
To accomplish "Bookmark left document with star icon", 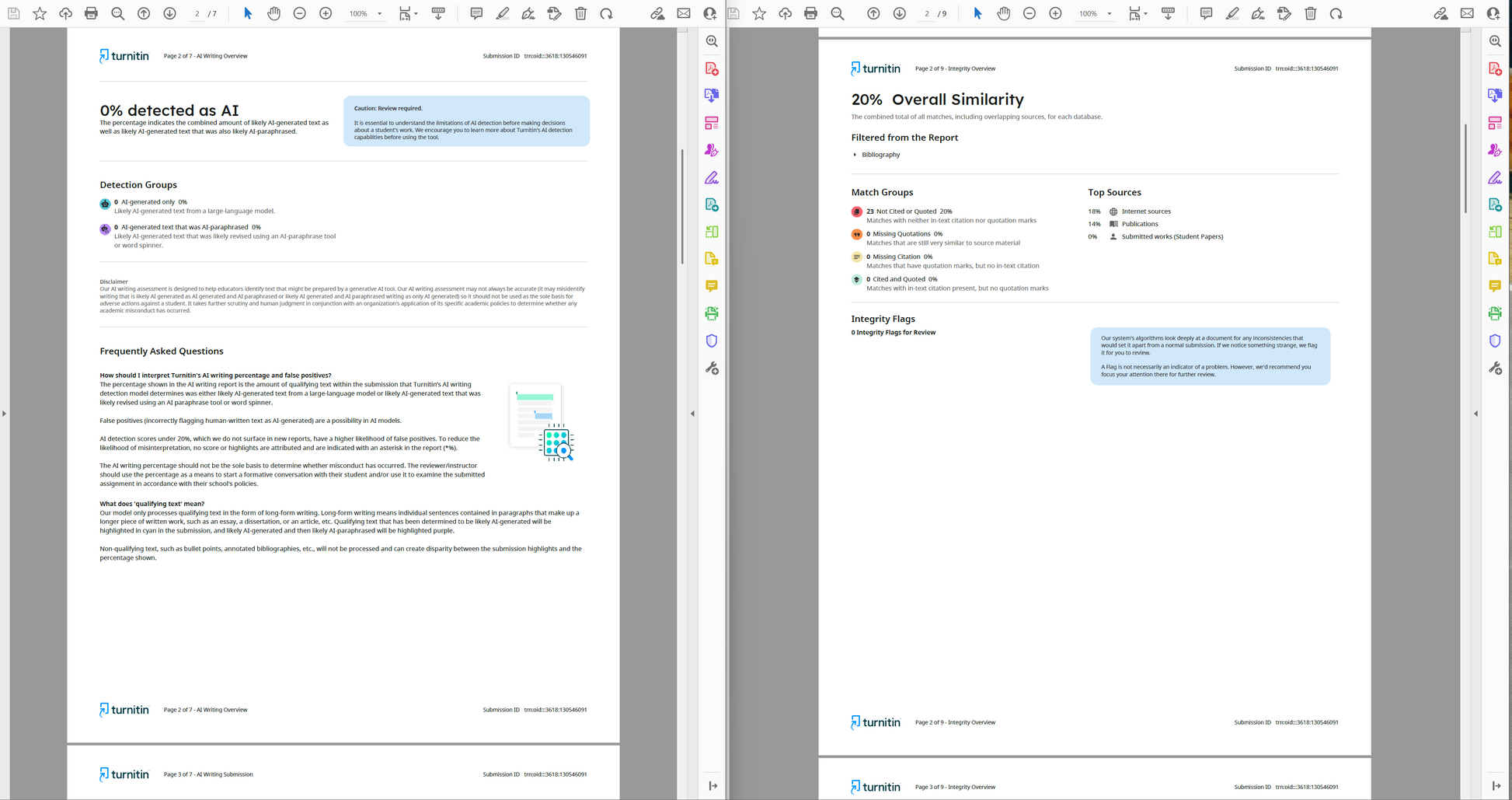I will click(x=40, y=13).
